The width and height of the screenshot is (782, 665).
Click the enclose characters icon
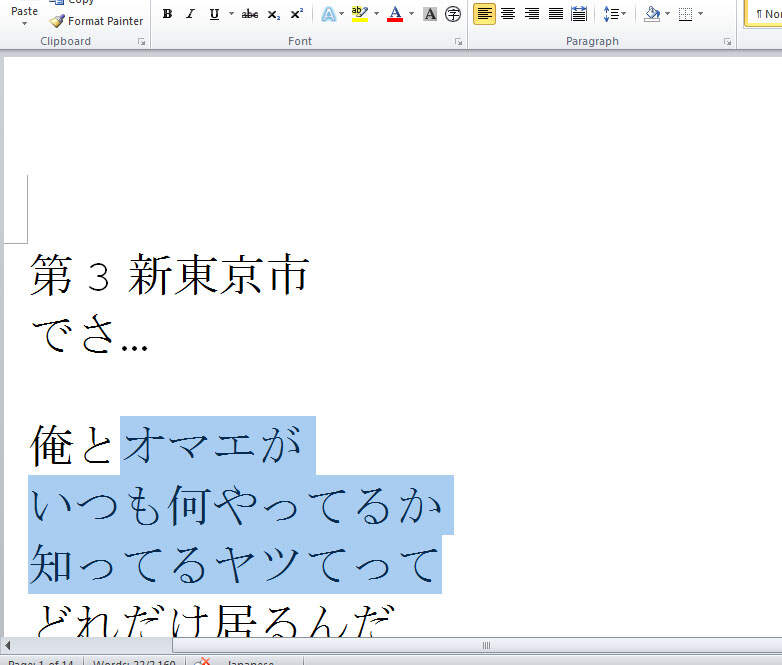pos(453,14)
